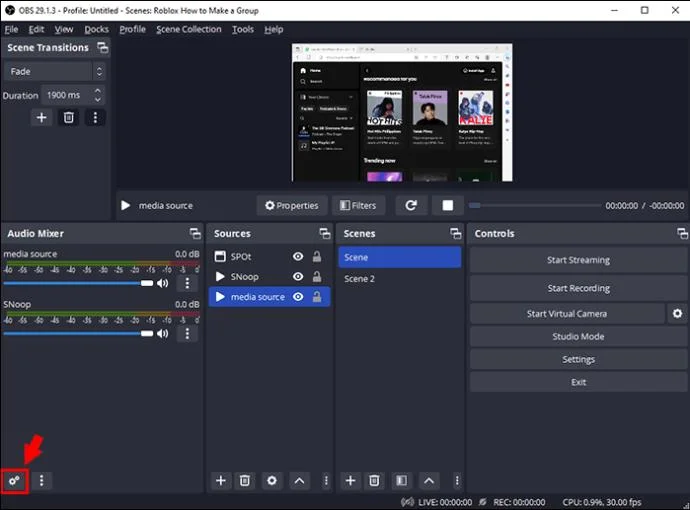Increase transition duration with up arrow
690x510 pixels.
(x=98, y=90)
